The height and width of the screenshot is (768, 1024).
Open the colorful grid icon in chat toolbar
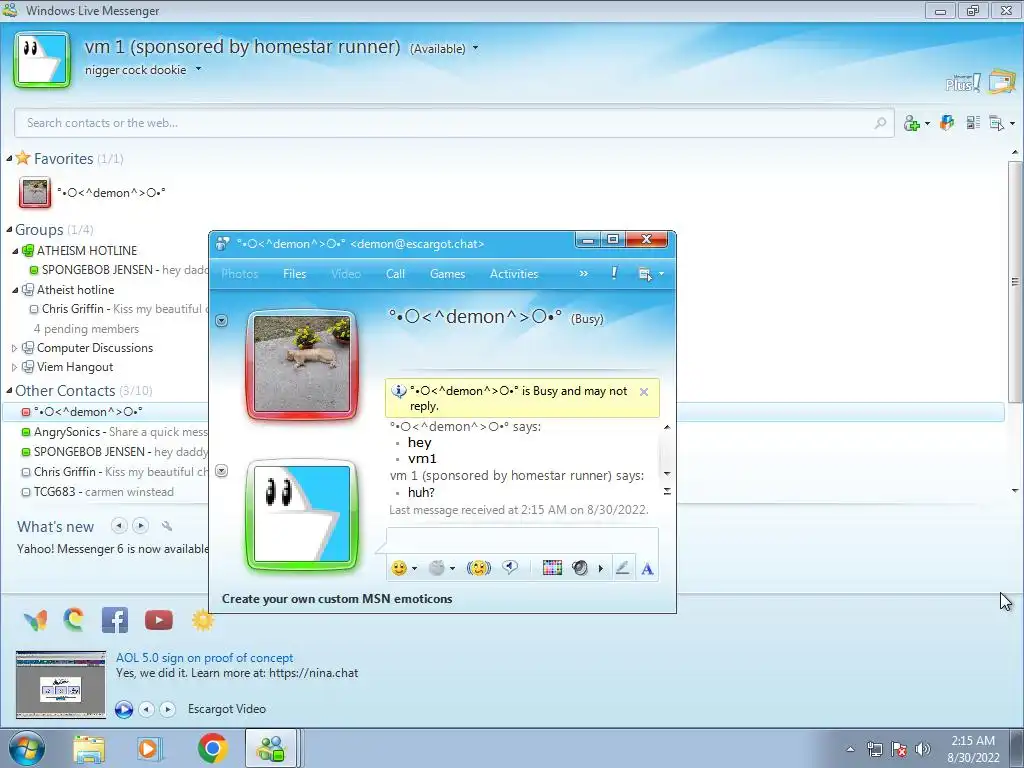[x=552, y=568]
